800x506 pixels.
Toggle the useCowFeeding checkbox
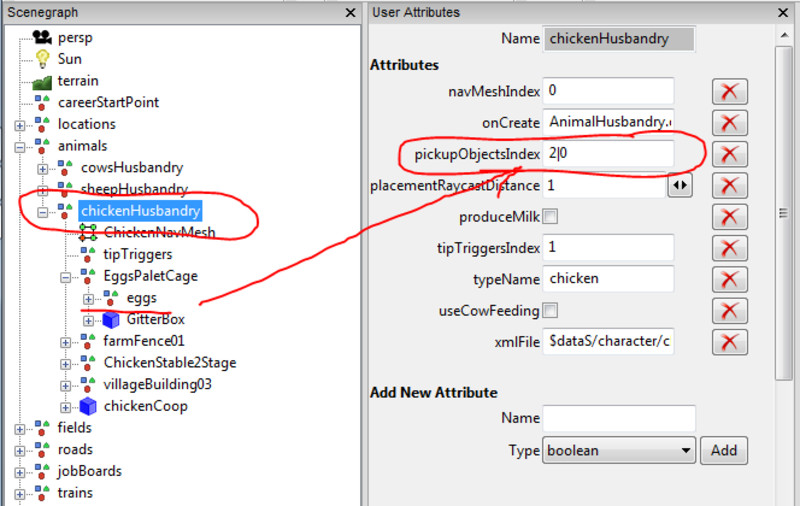550,310
